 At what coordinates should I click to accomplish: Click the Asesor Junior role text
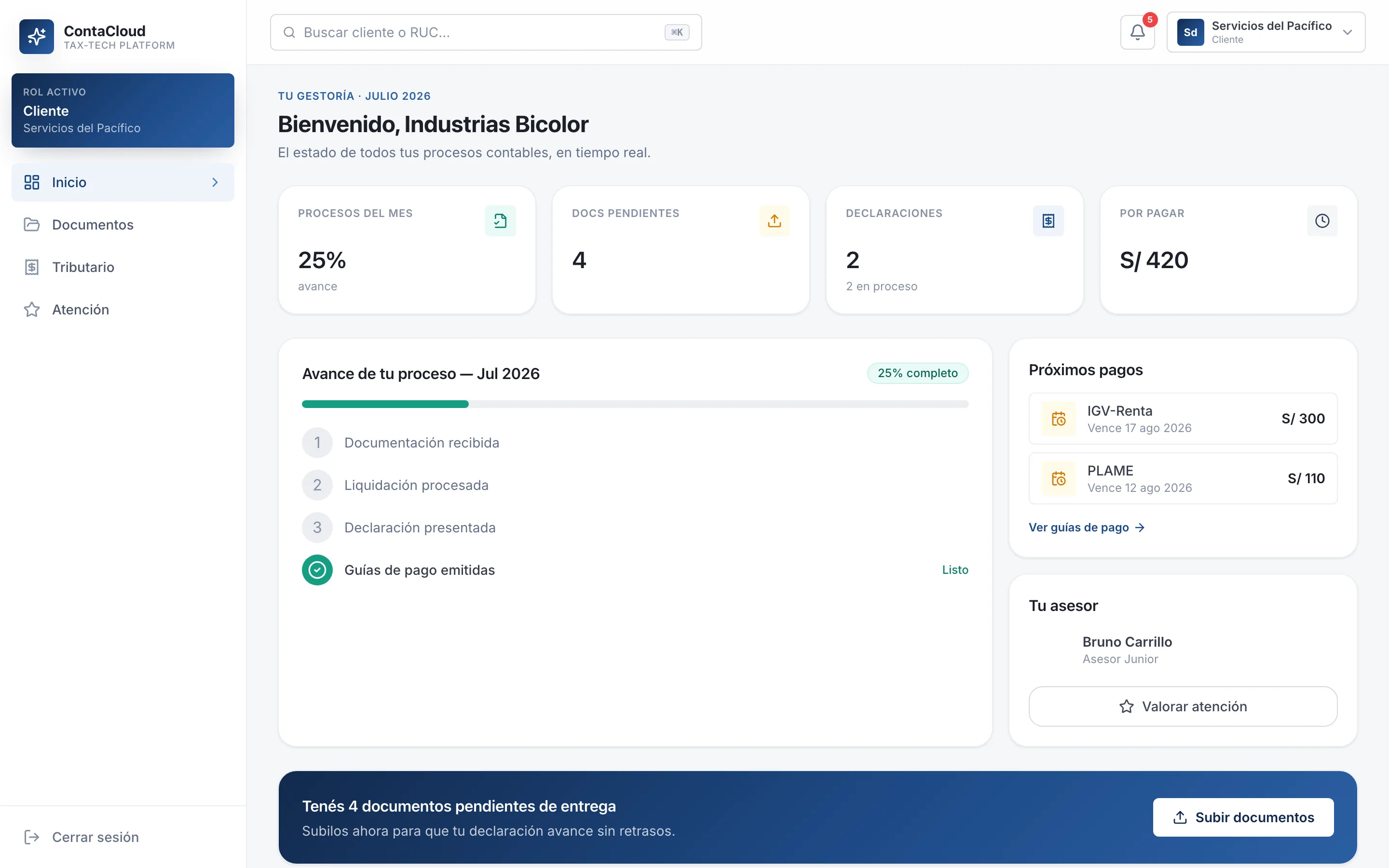click(x=1120, y=660)
